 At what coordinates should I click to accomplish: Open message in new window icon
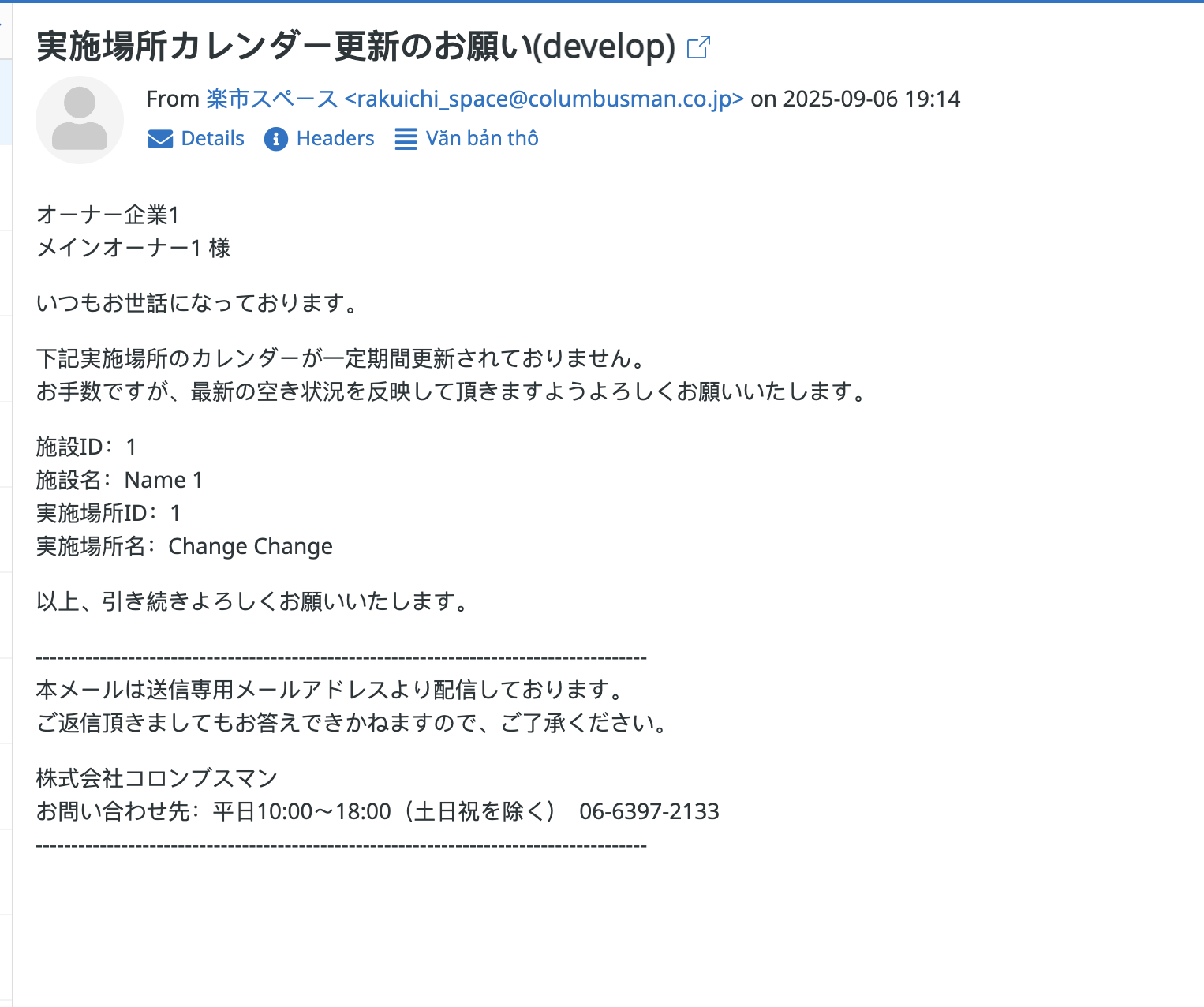698,47
